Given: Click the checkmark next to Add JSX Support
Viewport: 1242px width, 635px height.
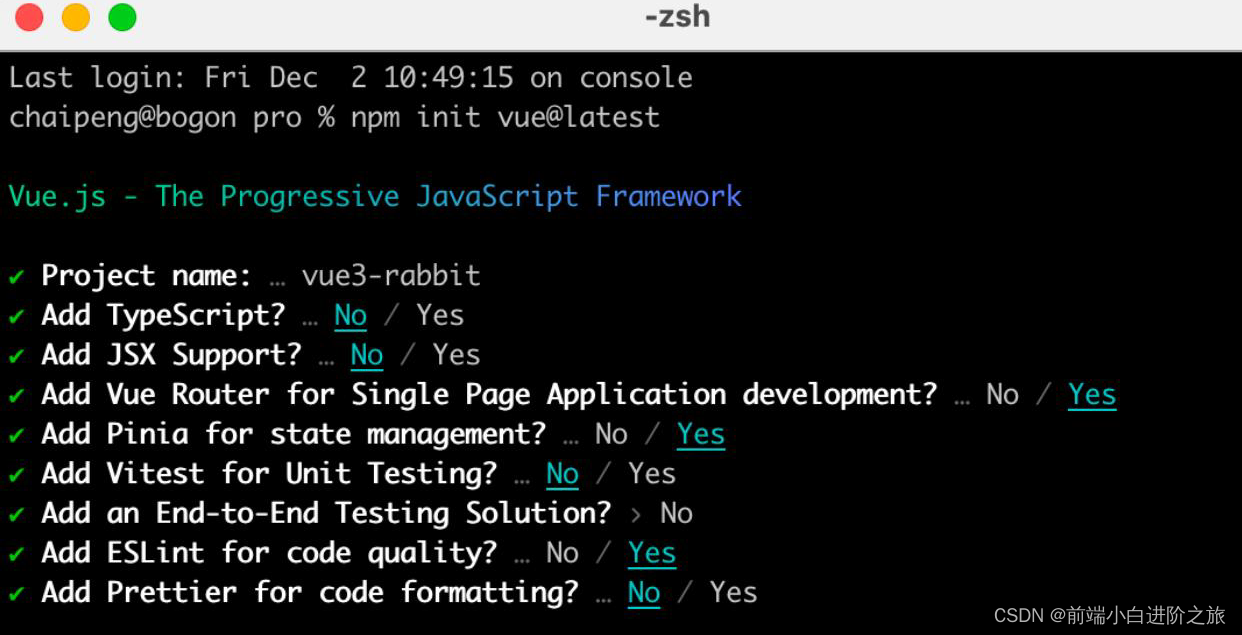Looking at the screenshot, I should click(16, 356).
